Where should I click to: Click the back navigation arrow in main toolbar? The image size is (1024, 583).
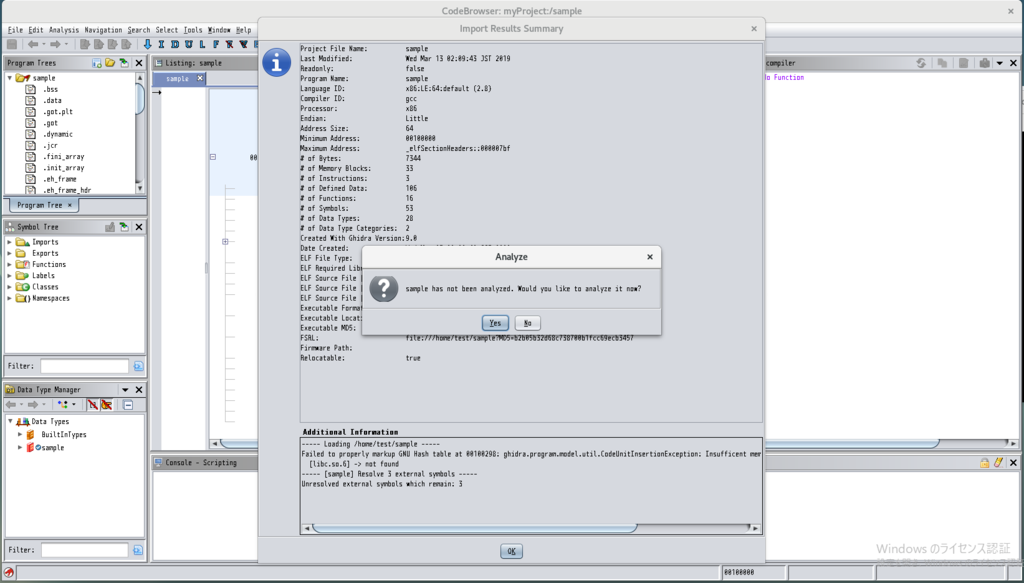pos(33,44)
